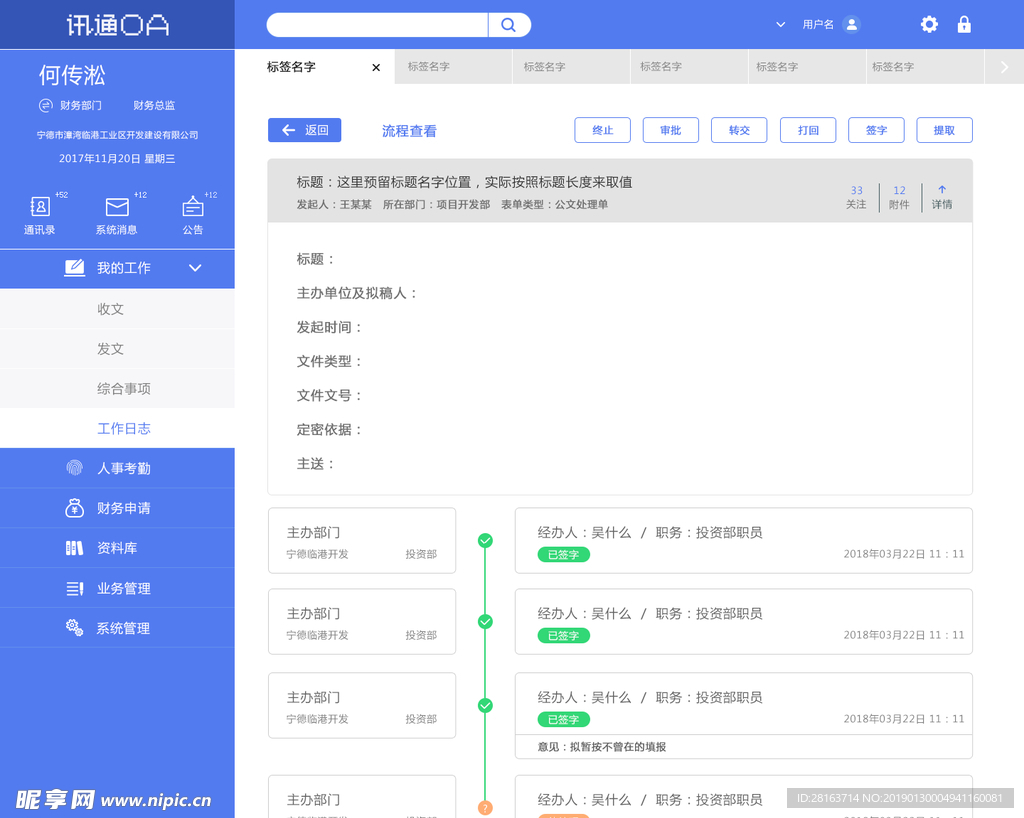Click the 签字 button
The image size is (1024, 818).
point(876,130)
